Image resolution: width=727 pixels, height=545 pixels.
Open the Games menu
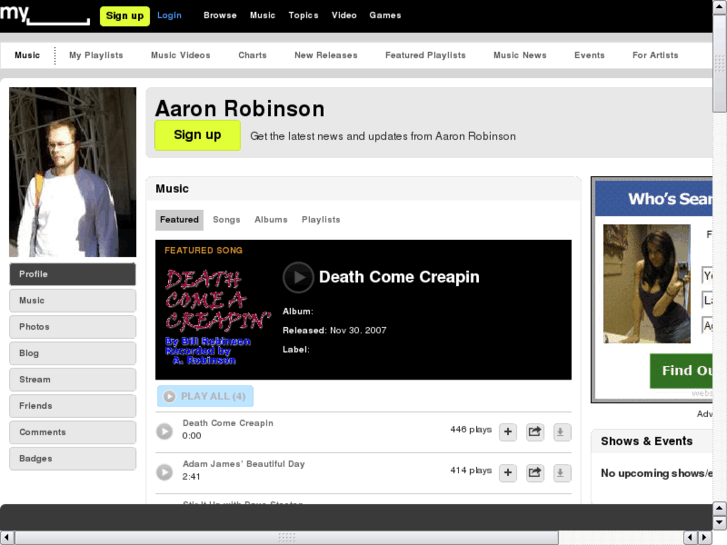click(385, 15)
